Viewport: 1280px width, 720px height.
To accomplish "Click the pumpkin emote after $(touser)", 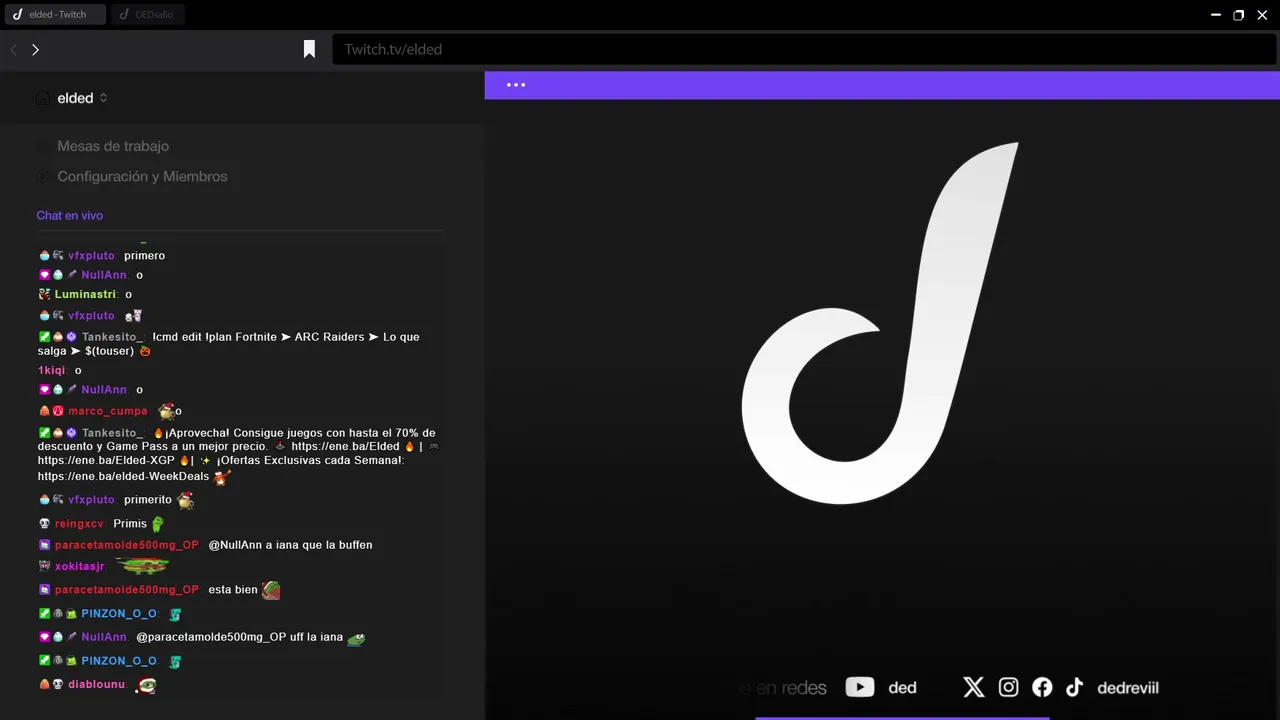I will 146,351.
